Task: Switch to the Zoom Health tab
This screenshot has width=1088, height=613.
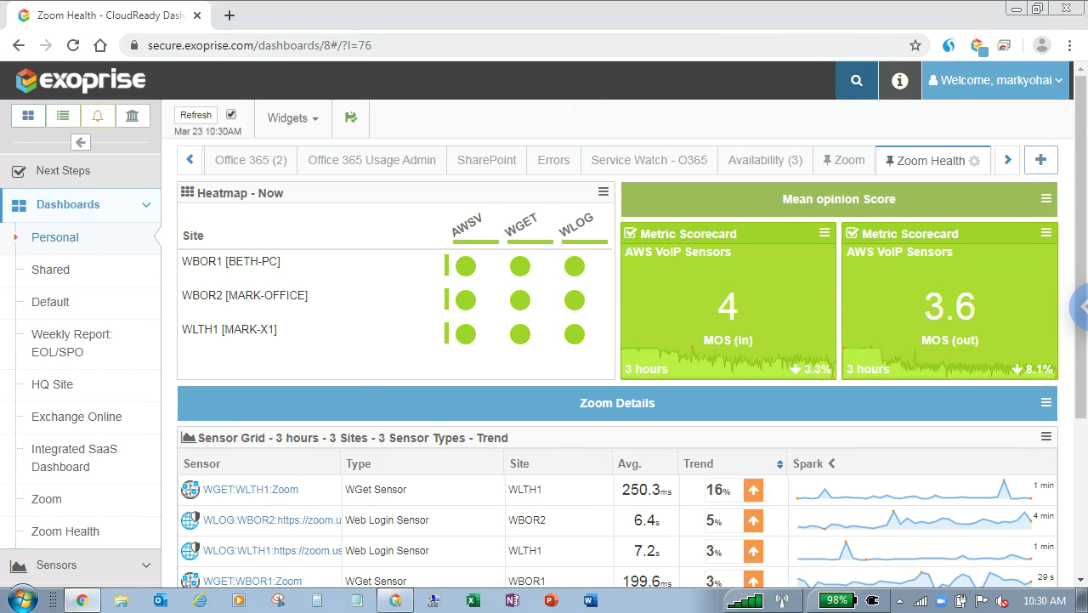Action: point(929,159)
